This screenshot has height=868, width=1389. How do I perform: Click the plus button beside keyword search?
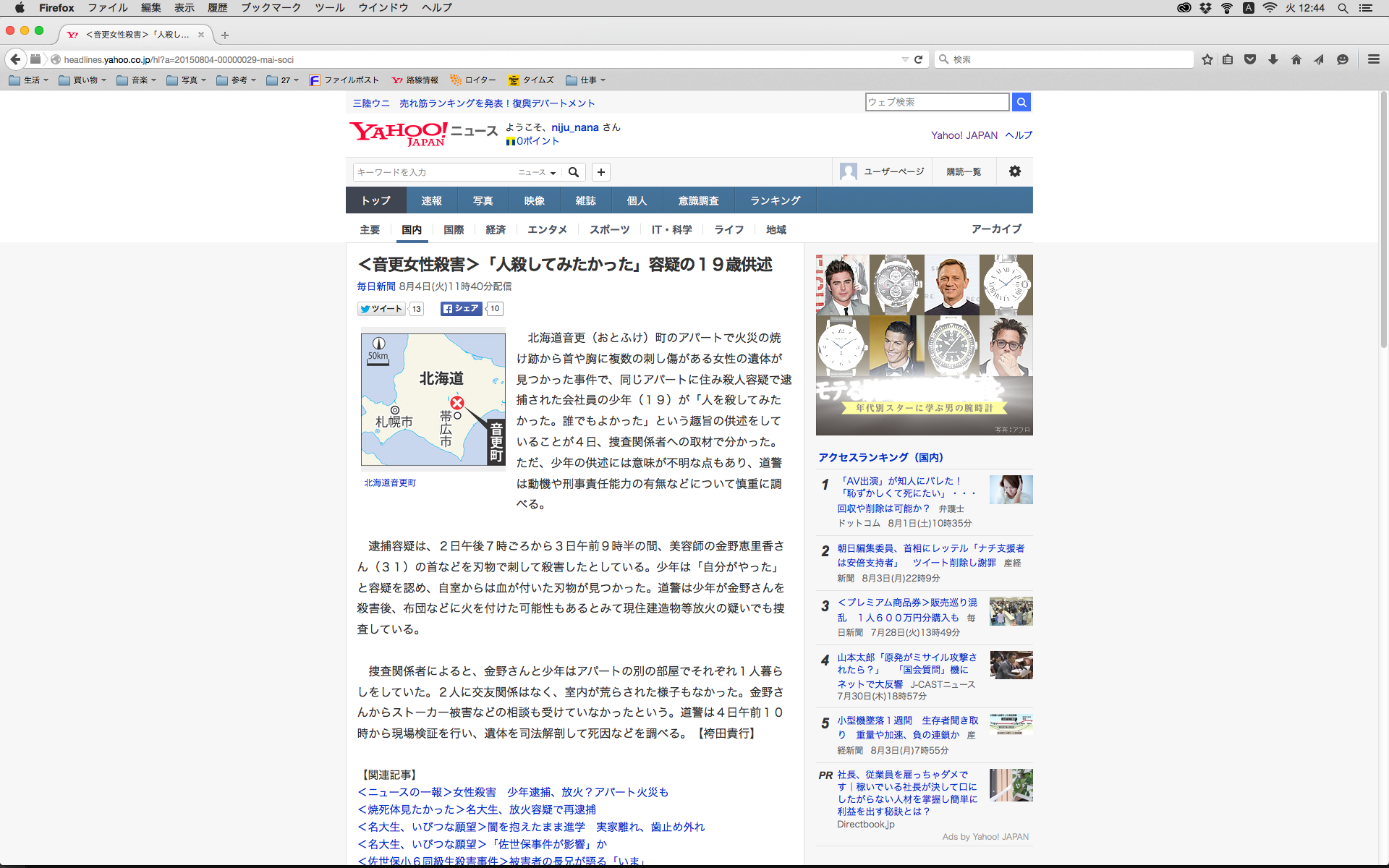(600, 172)
